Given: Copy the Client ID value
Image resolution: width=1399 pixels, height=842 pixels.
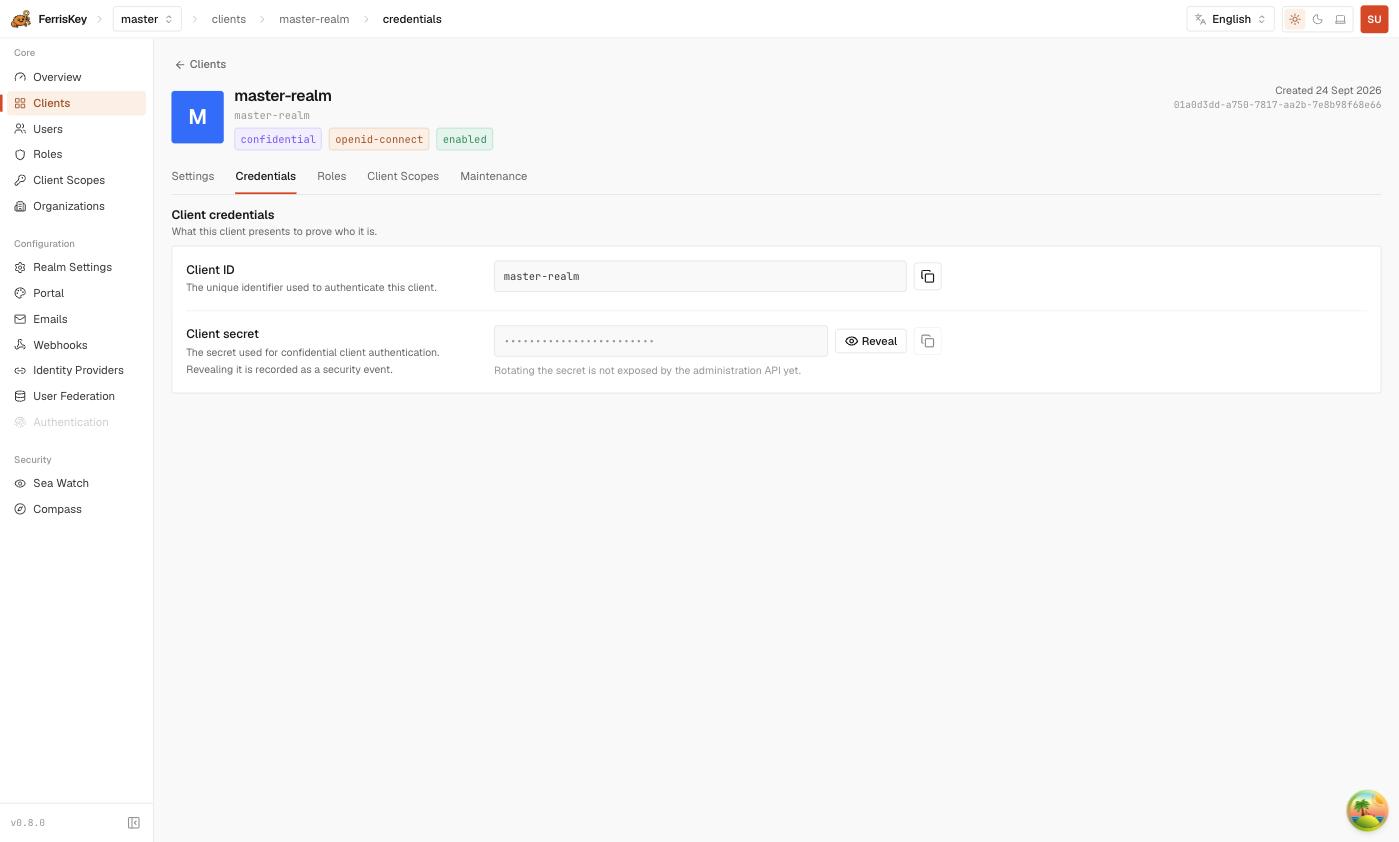Looking at the screenshot, I should click(x=928, y=276).
